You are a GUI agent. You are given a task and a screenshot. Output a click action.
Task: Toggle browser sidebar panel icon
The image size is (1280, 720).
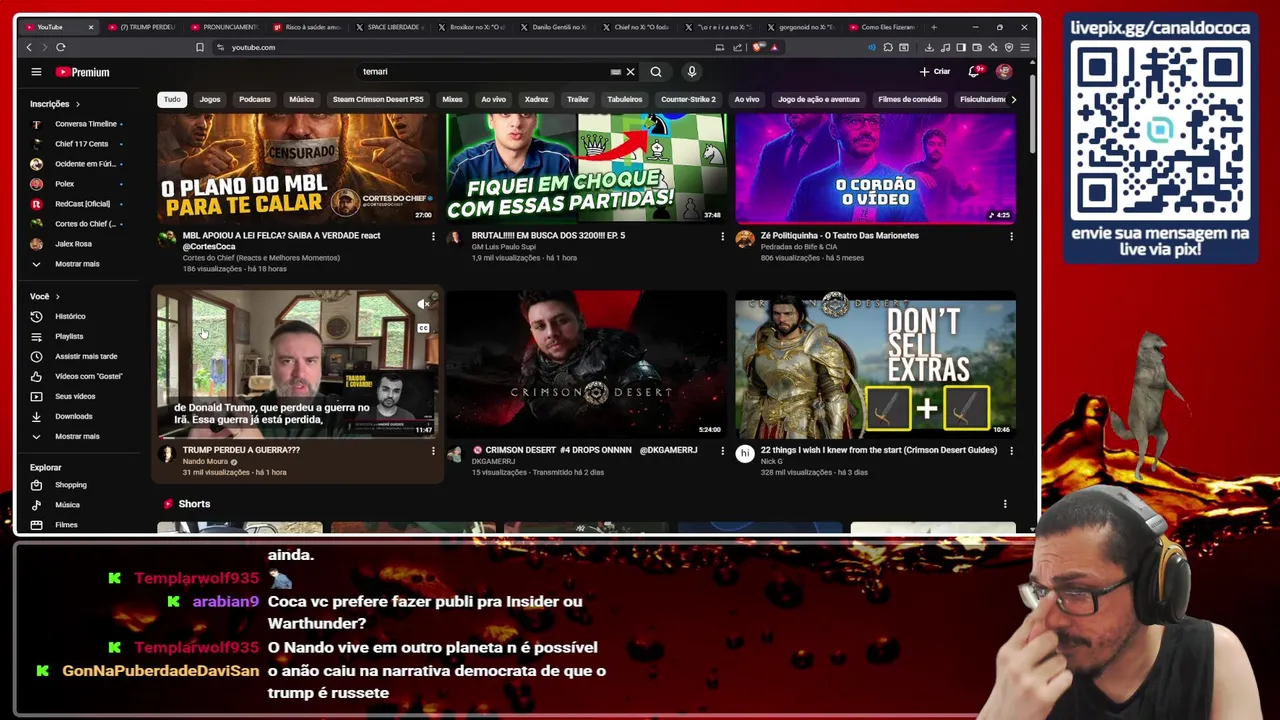pos(961,47)
